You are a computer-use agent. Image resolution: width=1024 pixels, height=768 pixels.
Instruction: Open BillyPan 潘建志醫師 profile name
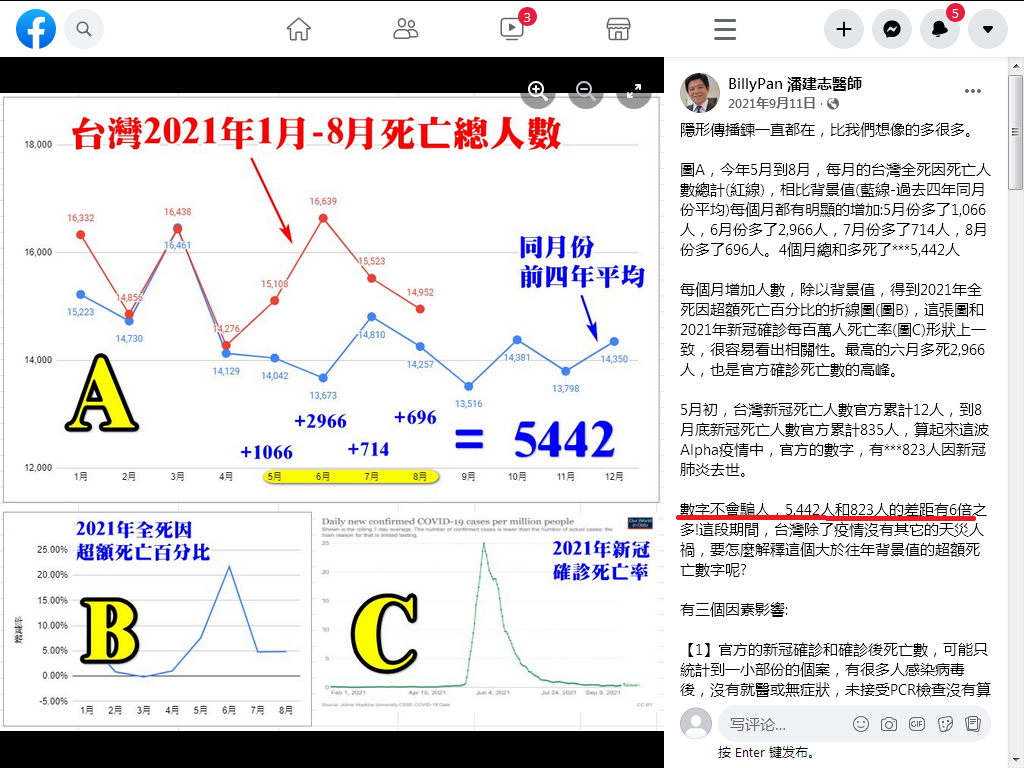[x=795, y=84]
